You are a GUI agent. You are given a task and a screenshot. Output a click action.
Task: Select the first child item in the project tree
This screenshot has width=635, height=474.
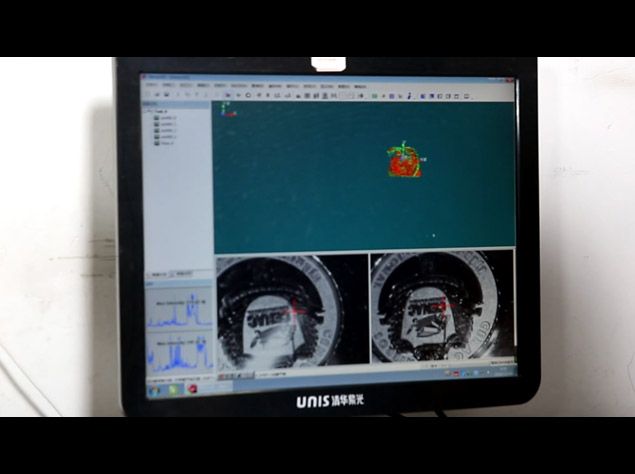click(166, 118)
